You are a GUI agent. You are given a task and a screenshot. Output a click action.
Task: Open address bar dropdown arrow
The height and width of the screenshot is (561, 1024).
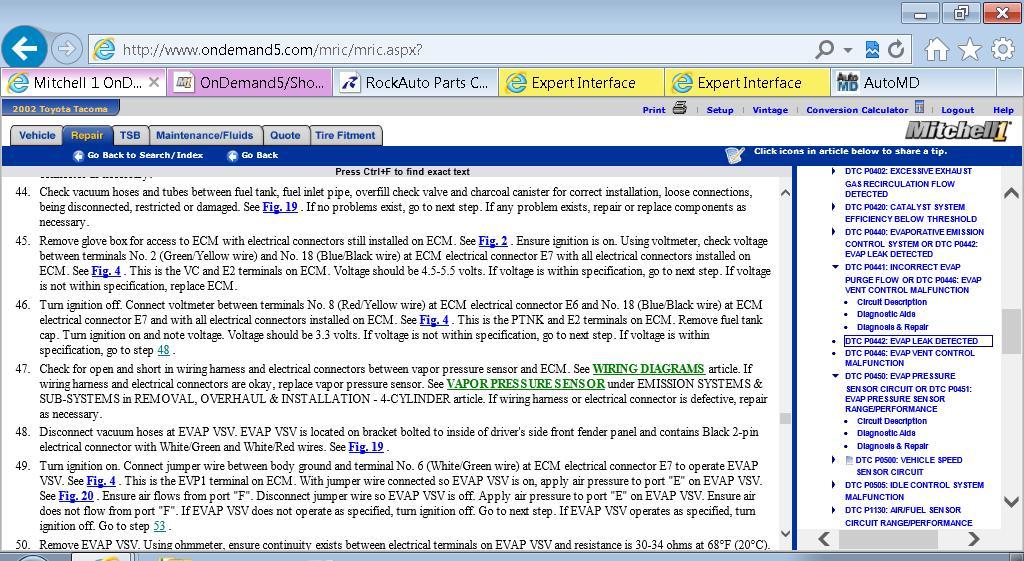(848, 50)
